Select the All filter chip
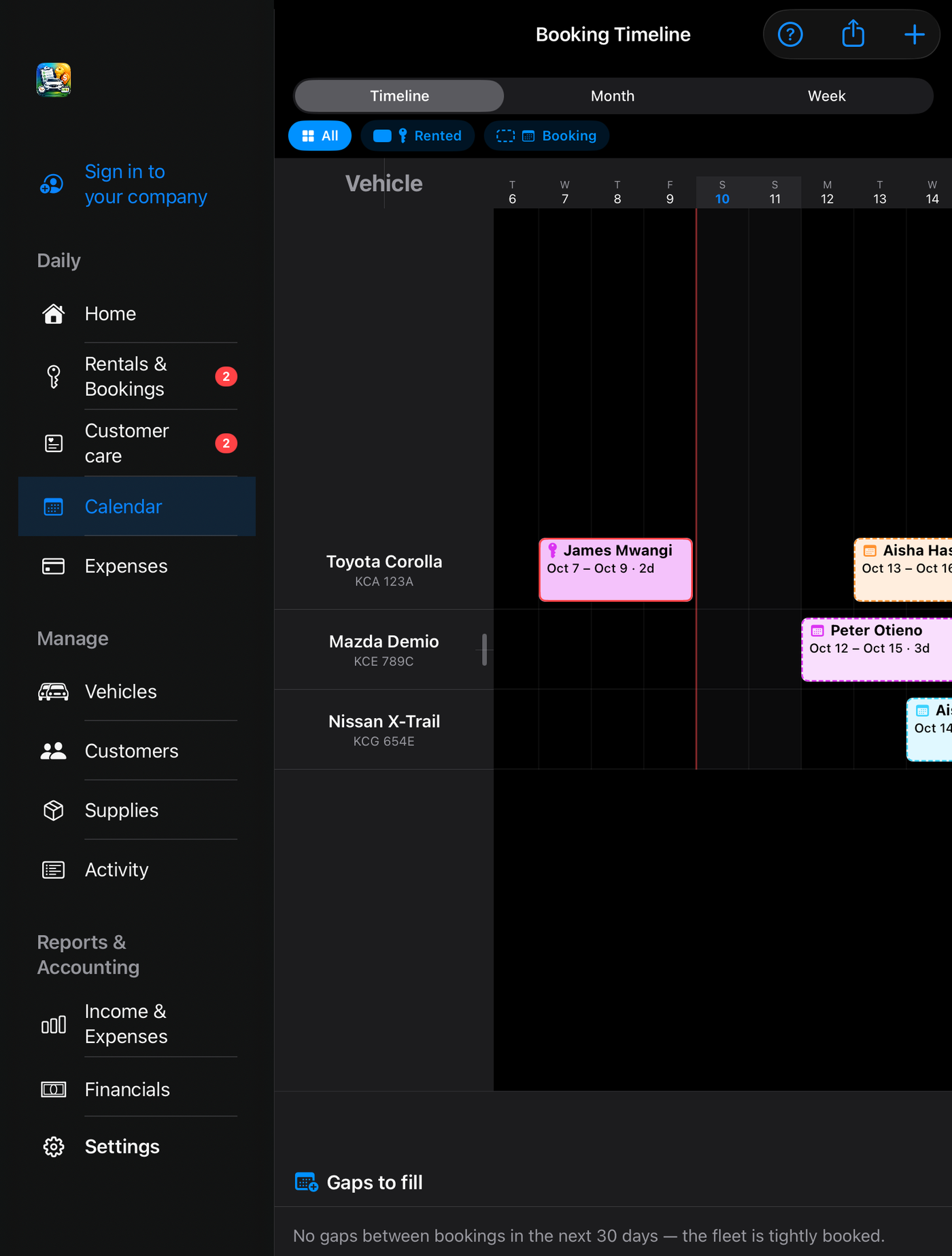The width and height of the screenshot is (952, 1256). pyautogui.click(x=320, y=136)
